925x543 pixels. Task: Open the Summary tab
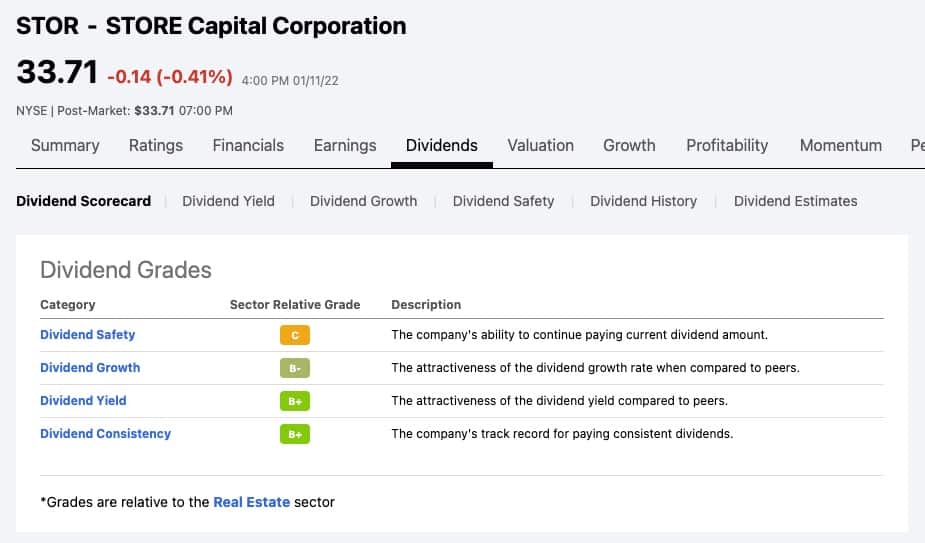tap(65, 145)
